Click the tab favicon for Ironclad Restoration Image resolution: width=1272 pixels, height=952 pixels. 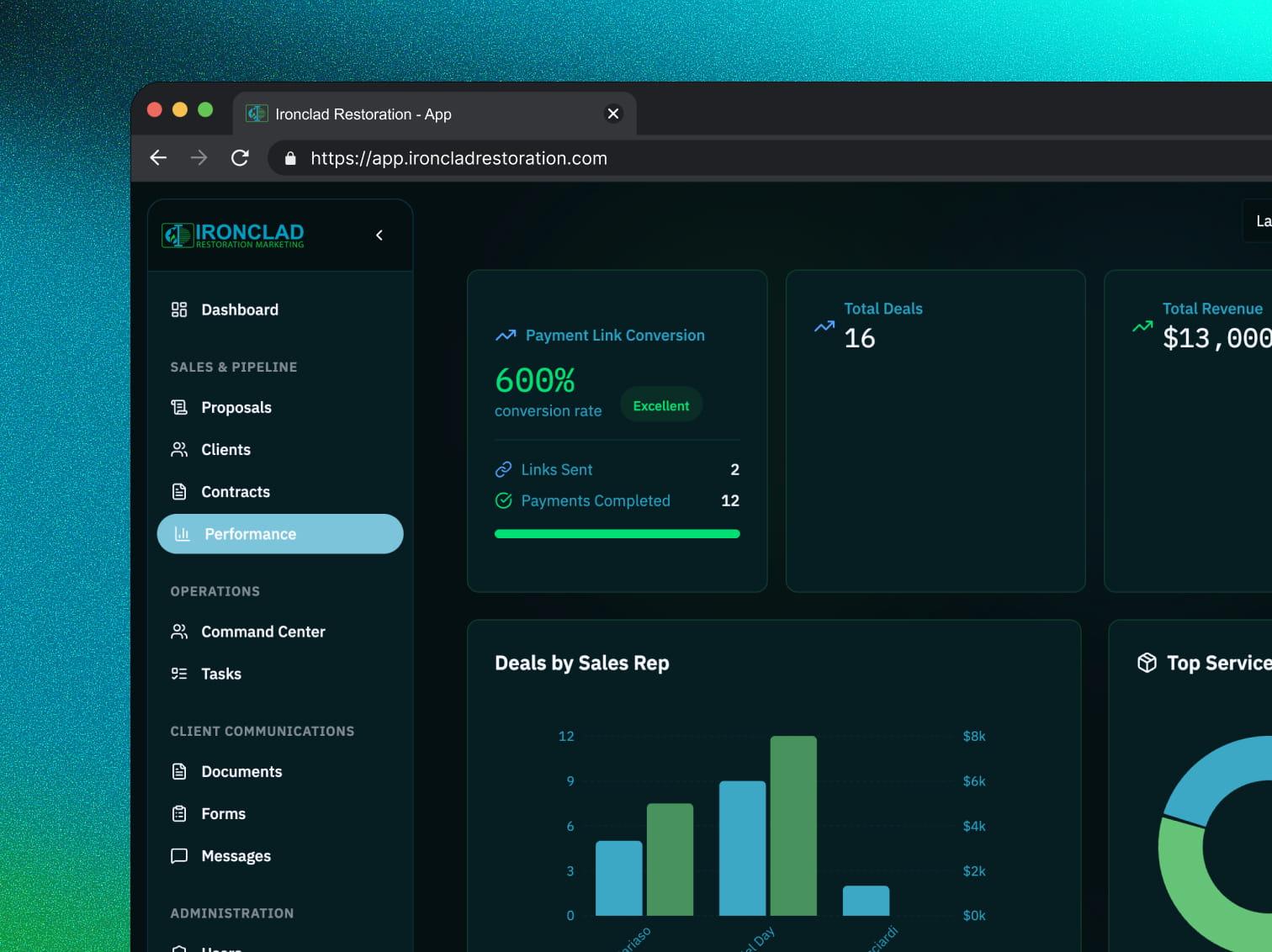coord(257,114)
